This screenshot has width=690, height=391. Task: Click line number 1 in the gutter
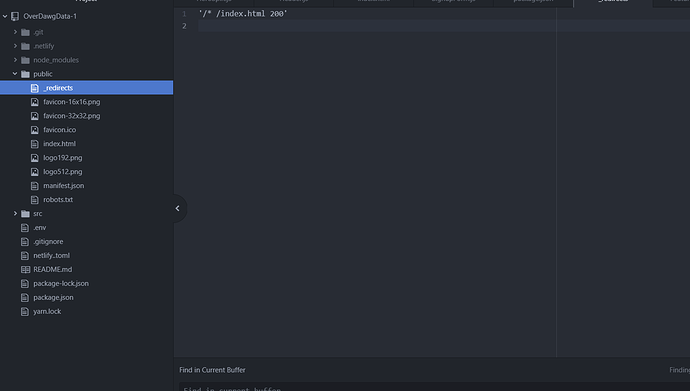pos(184,14)
